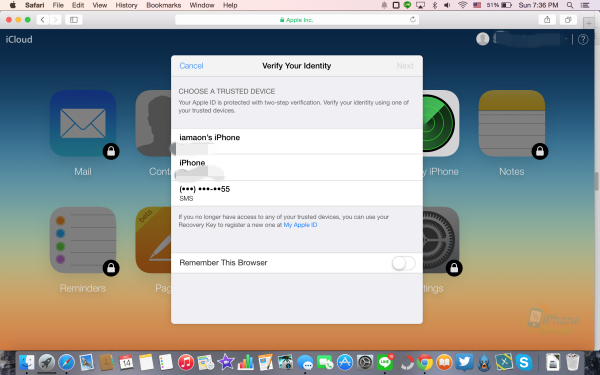Open the iCloud Settings gear icon
The height and width of the screenshot is (375, 600).
pyautogui.click(x=440, y=240)
